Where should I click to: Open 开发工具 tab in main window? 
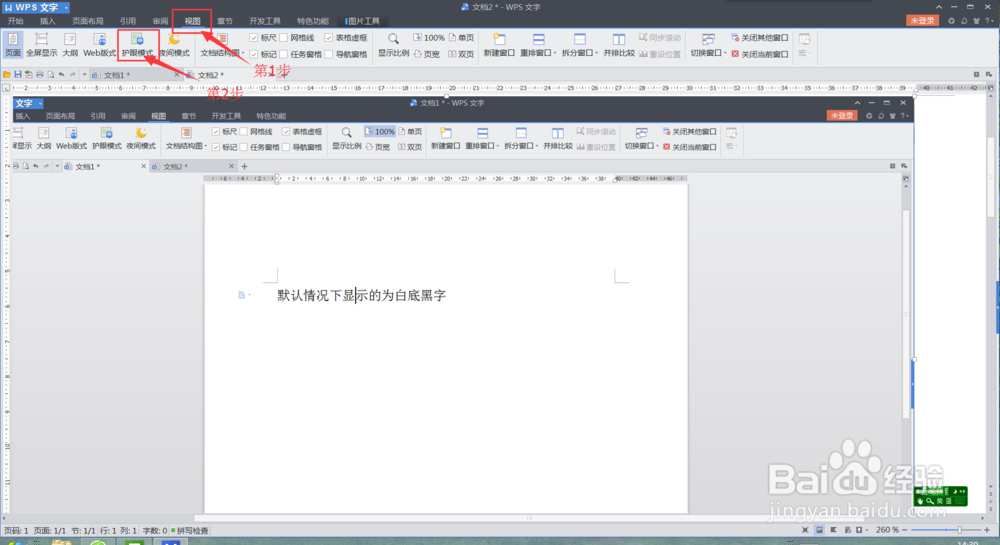click(265, 21)
